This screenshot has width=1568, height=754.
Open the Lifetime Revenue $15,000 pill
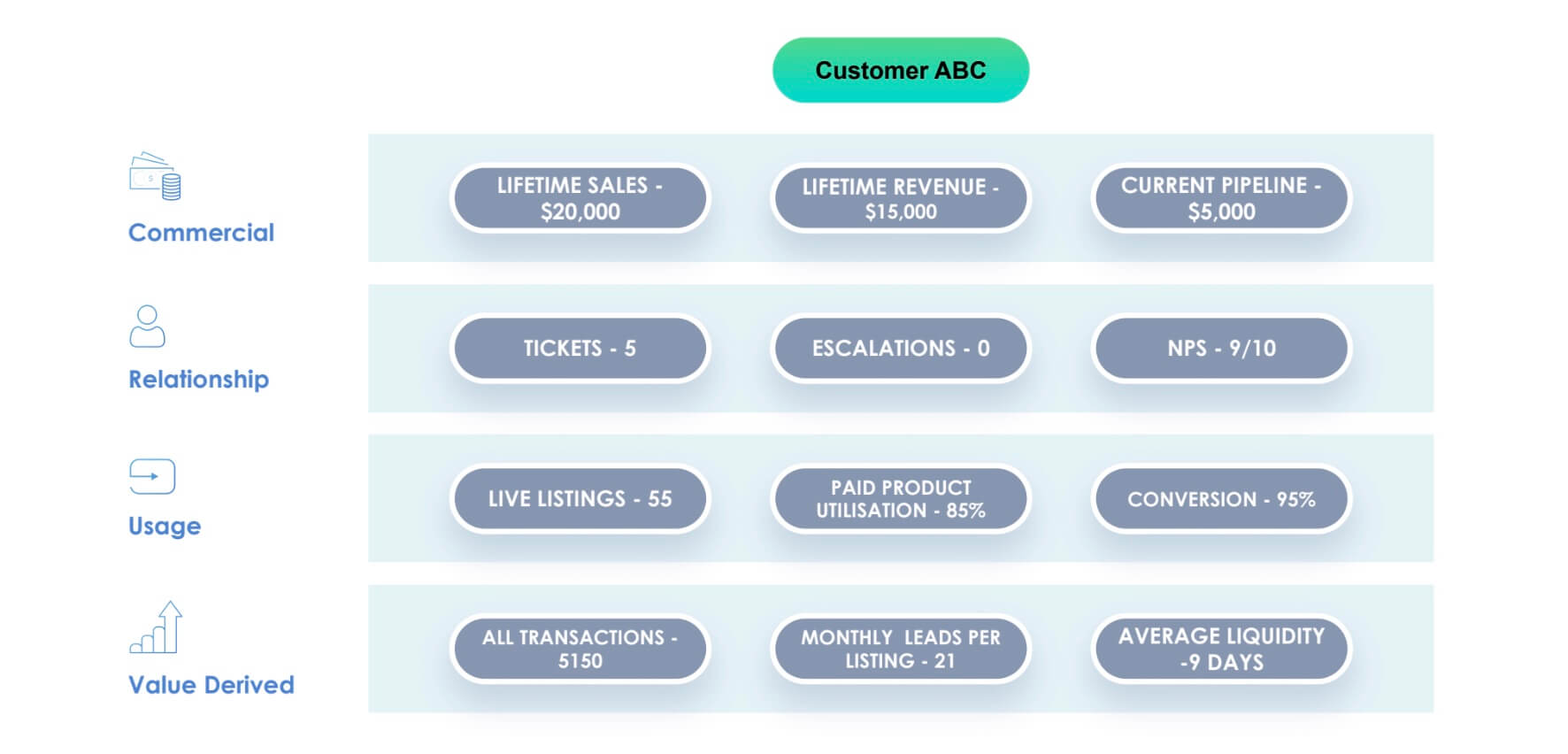900,198
